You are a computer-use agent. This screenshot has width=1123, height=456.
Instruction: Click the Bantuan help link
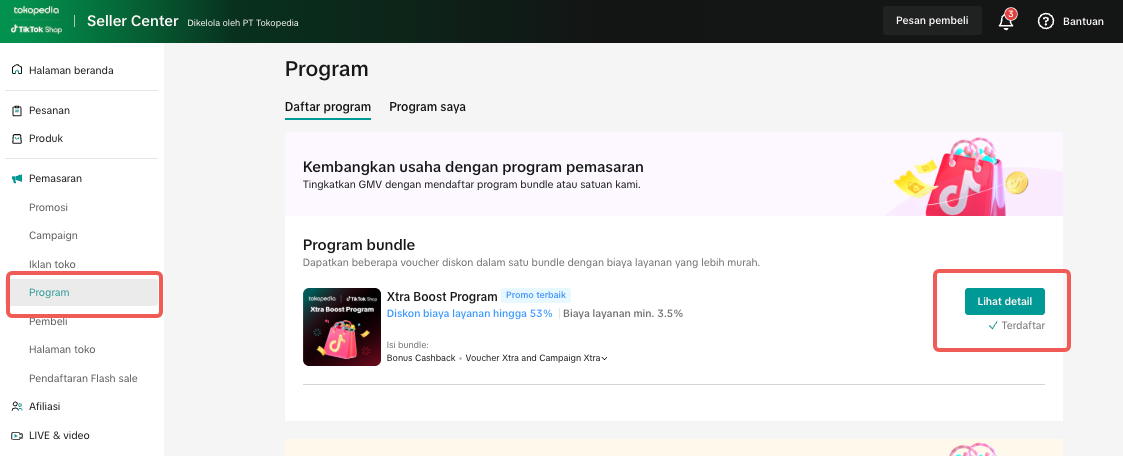click(x=1083, y=21)
